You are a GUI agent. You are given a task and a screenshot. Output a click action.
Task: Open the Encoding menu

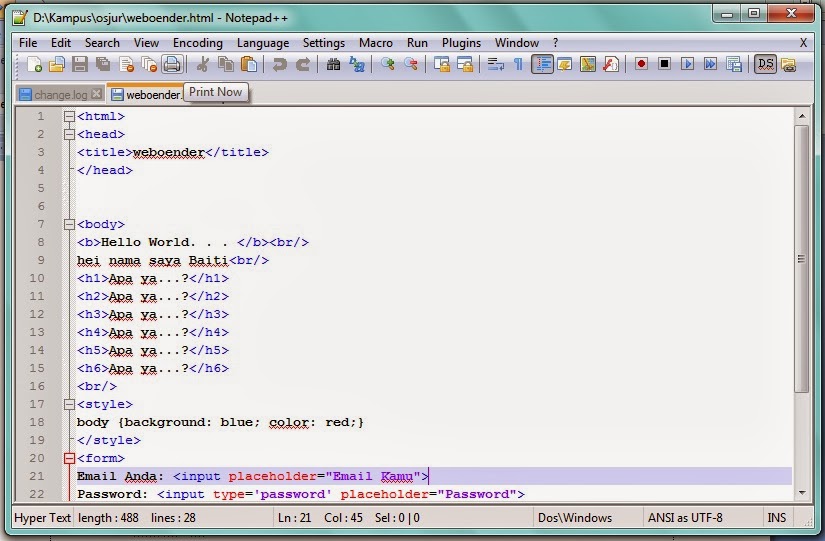[198, 43]
